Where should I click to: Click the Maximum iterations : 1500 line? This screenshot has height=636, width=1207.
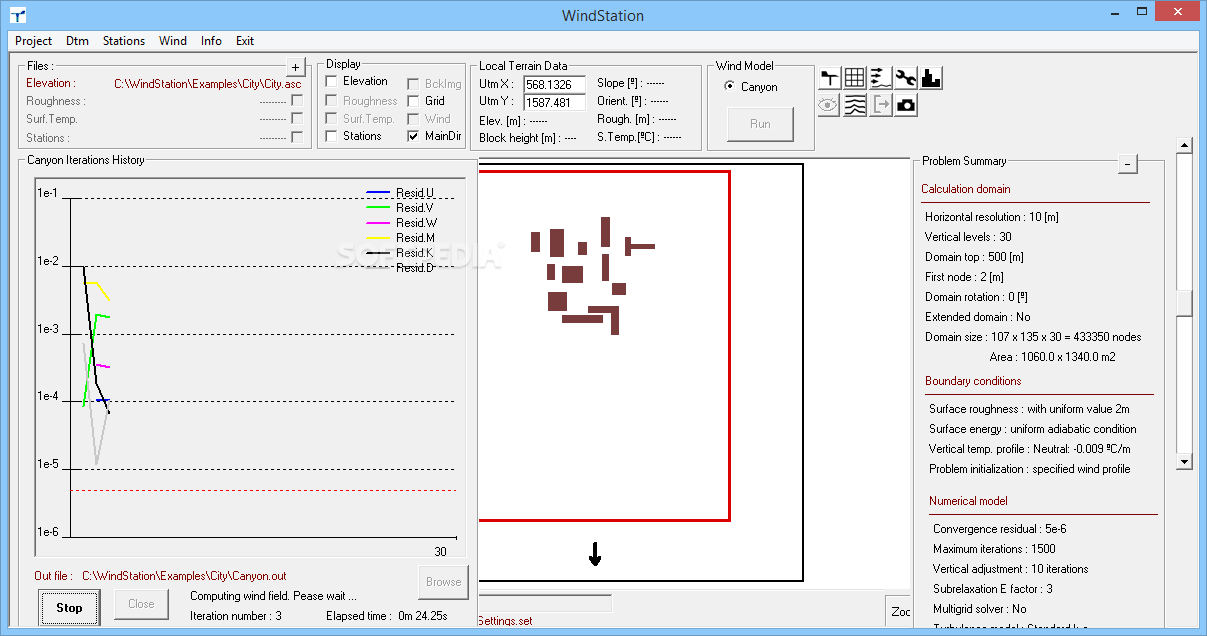click(x=994, y=549)
